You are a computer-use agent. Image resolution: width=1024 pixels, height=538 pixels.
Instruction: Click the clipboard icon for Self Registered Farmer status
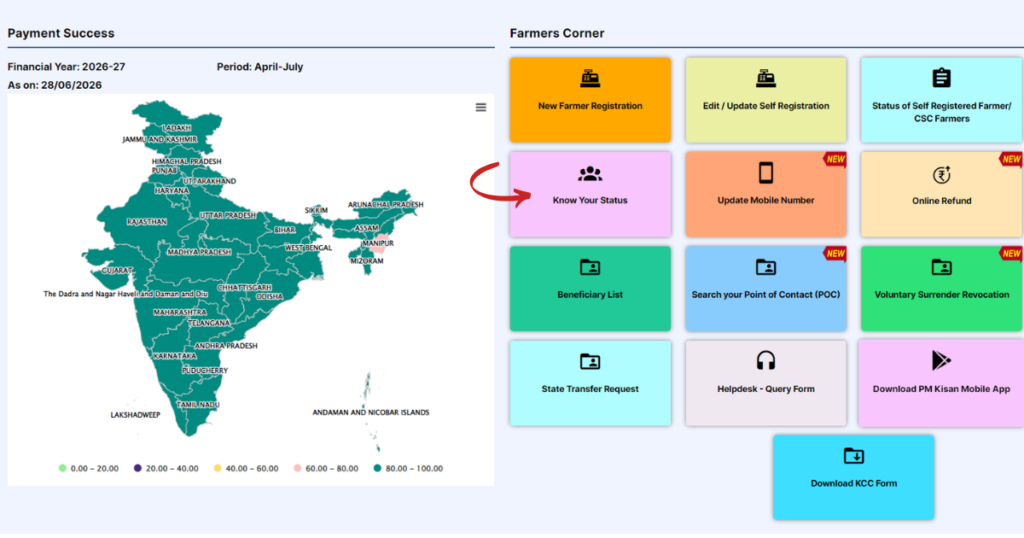point(941,78)
